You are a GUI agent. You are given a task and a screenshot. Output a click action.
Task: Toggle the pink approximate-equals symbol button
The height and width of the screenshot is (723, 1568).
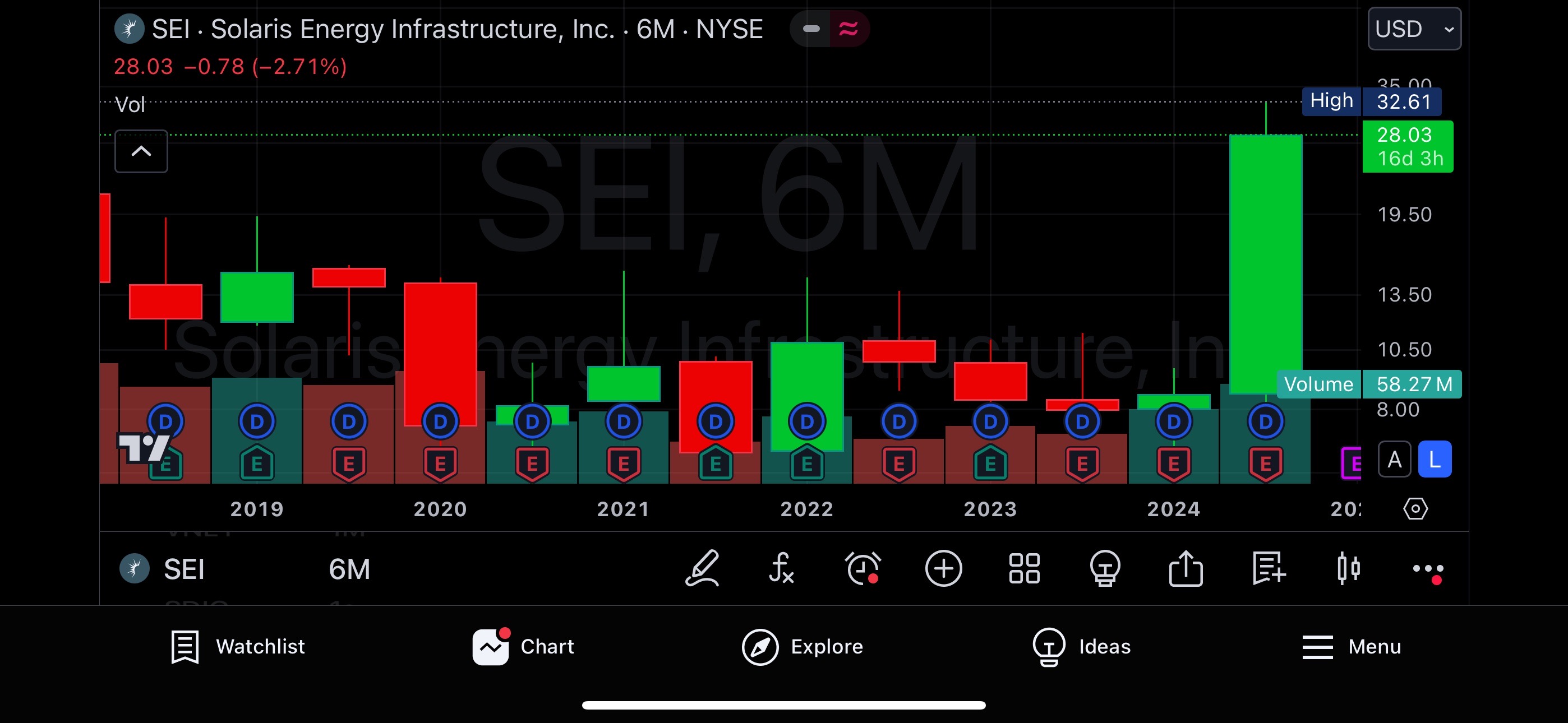[848, 29]
